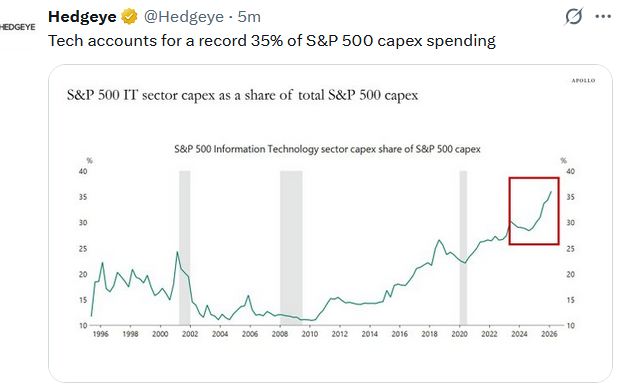Image resolution: width=619 pixels, height=389 pixels.
Task: Click the red highlighted box on chart
Action: pyautogui.click(x=534, y=211)
